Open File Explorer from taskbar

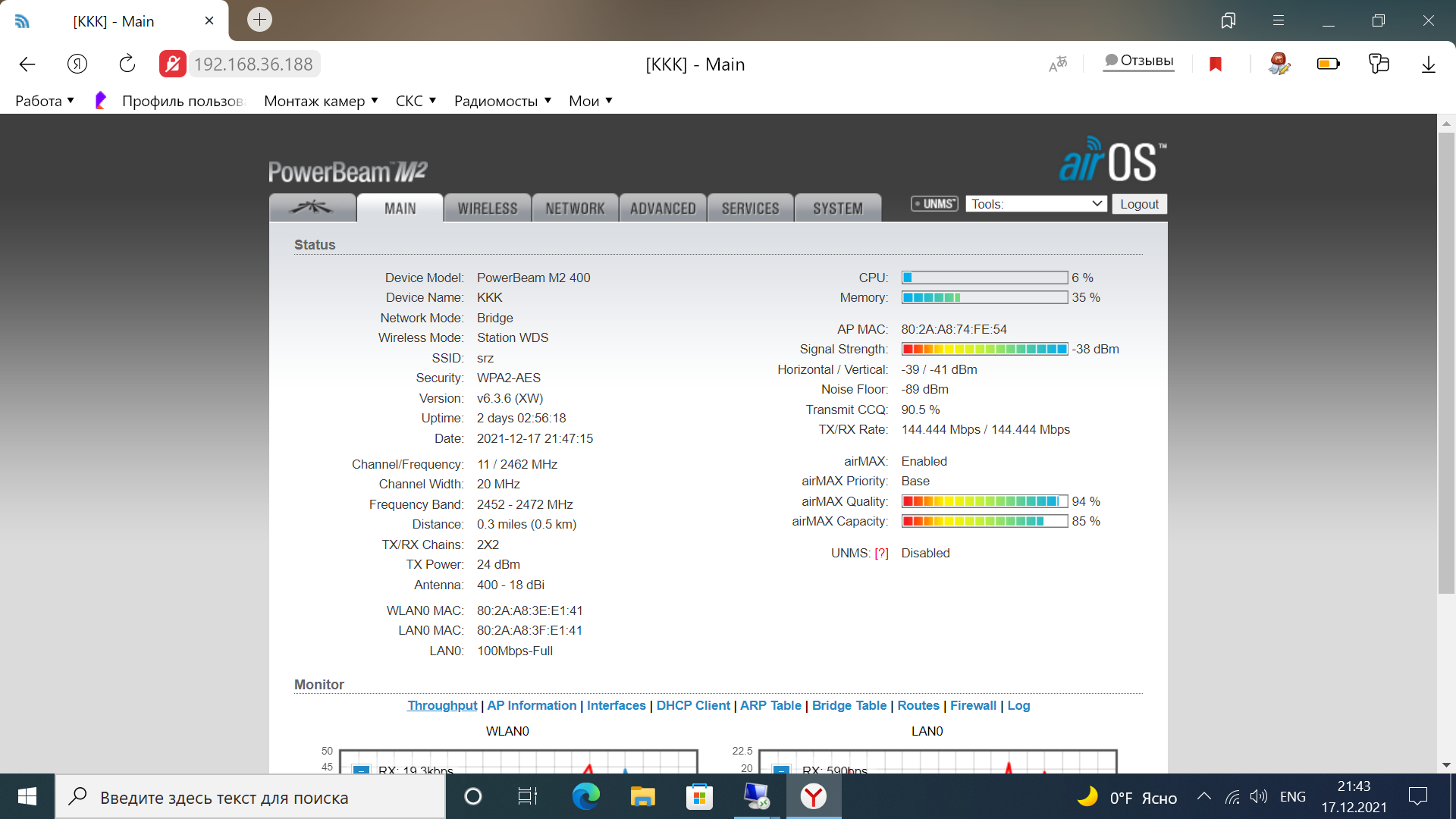click(642, 796)
